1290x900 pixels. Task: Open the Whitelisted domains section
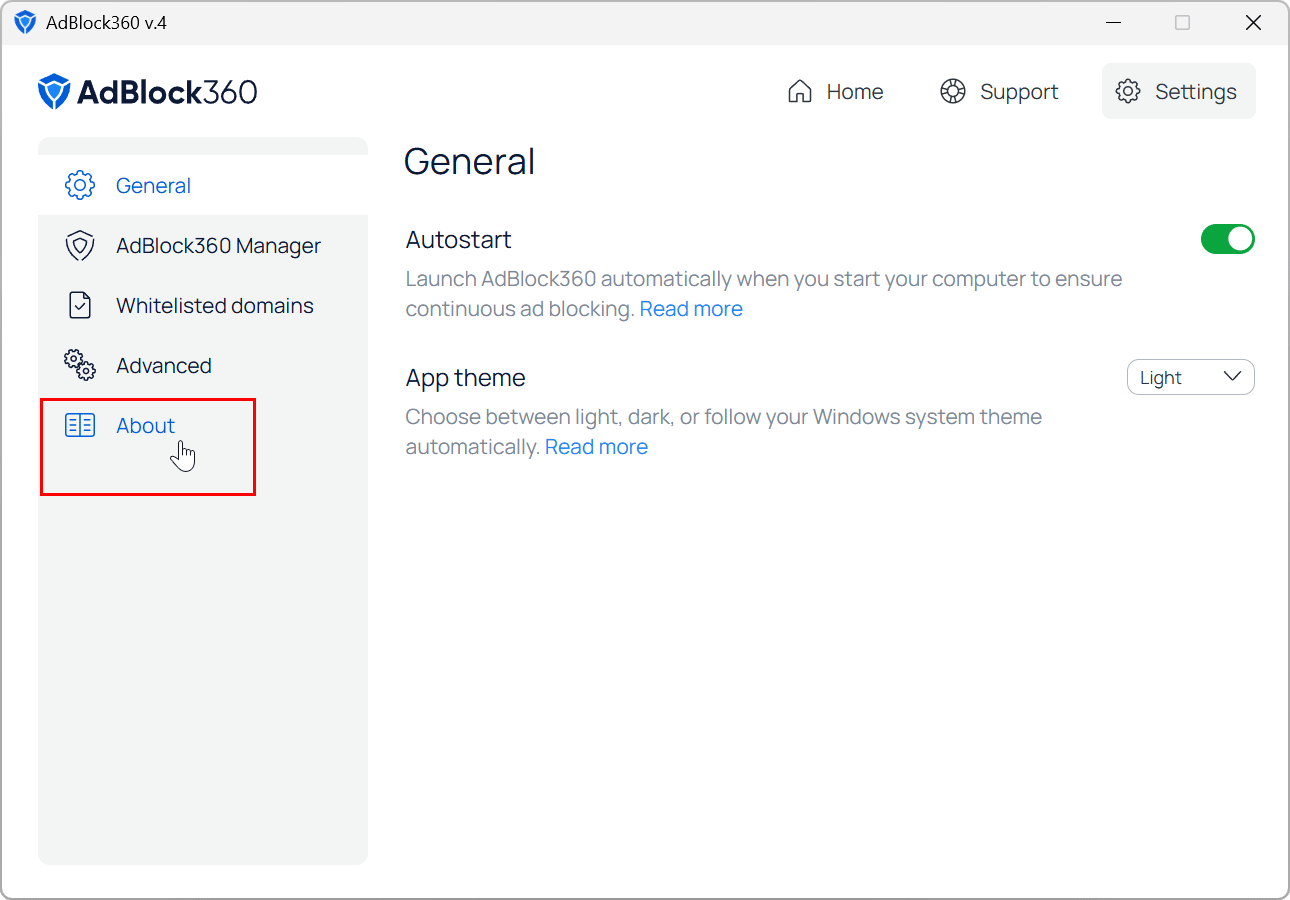[x=203, y=306]
